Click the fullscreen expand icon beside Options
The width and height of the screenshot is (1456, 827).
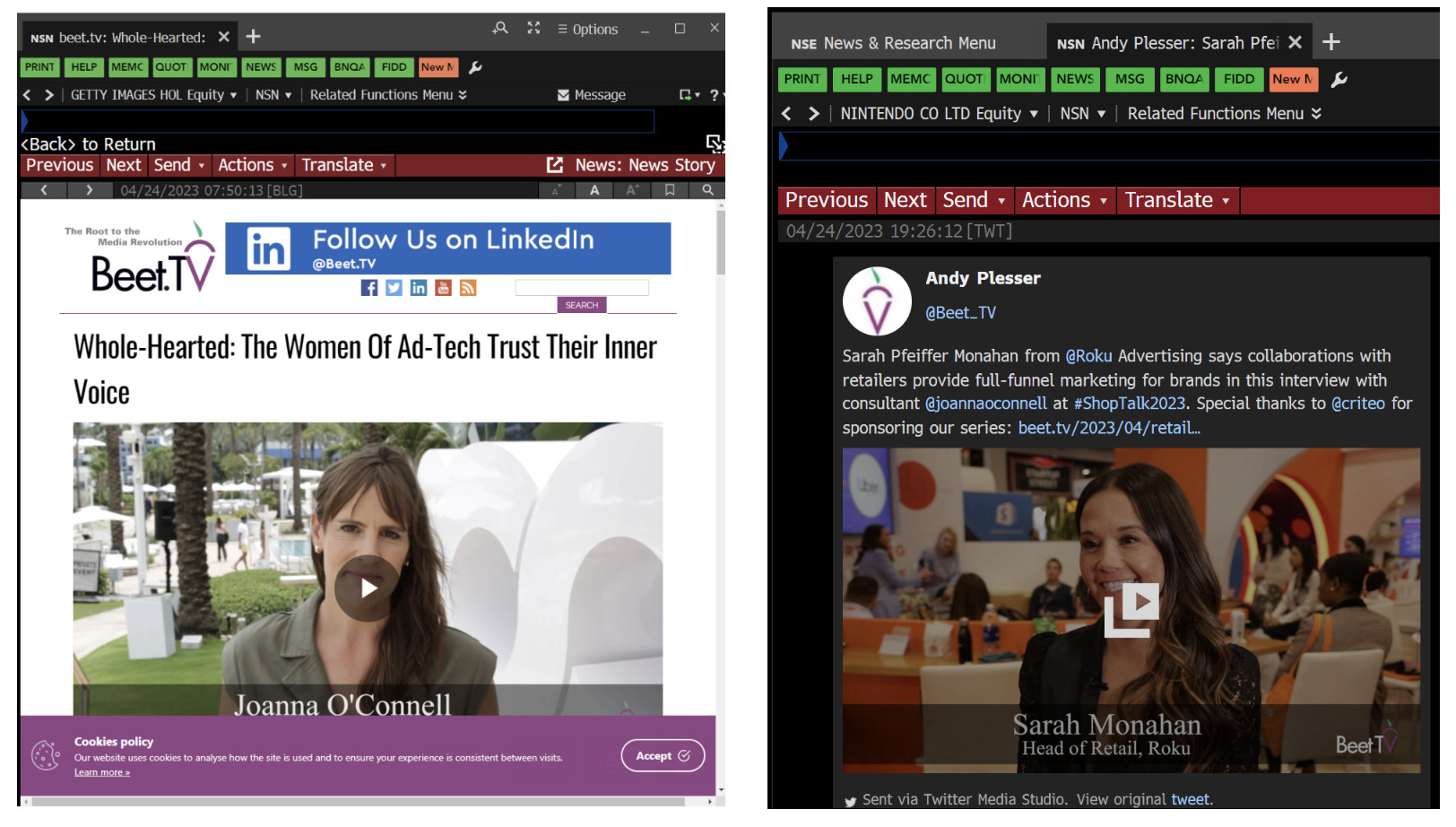click(533, 28)
